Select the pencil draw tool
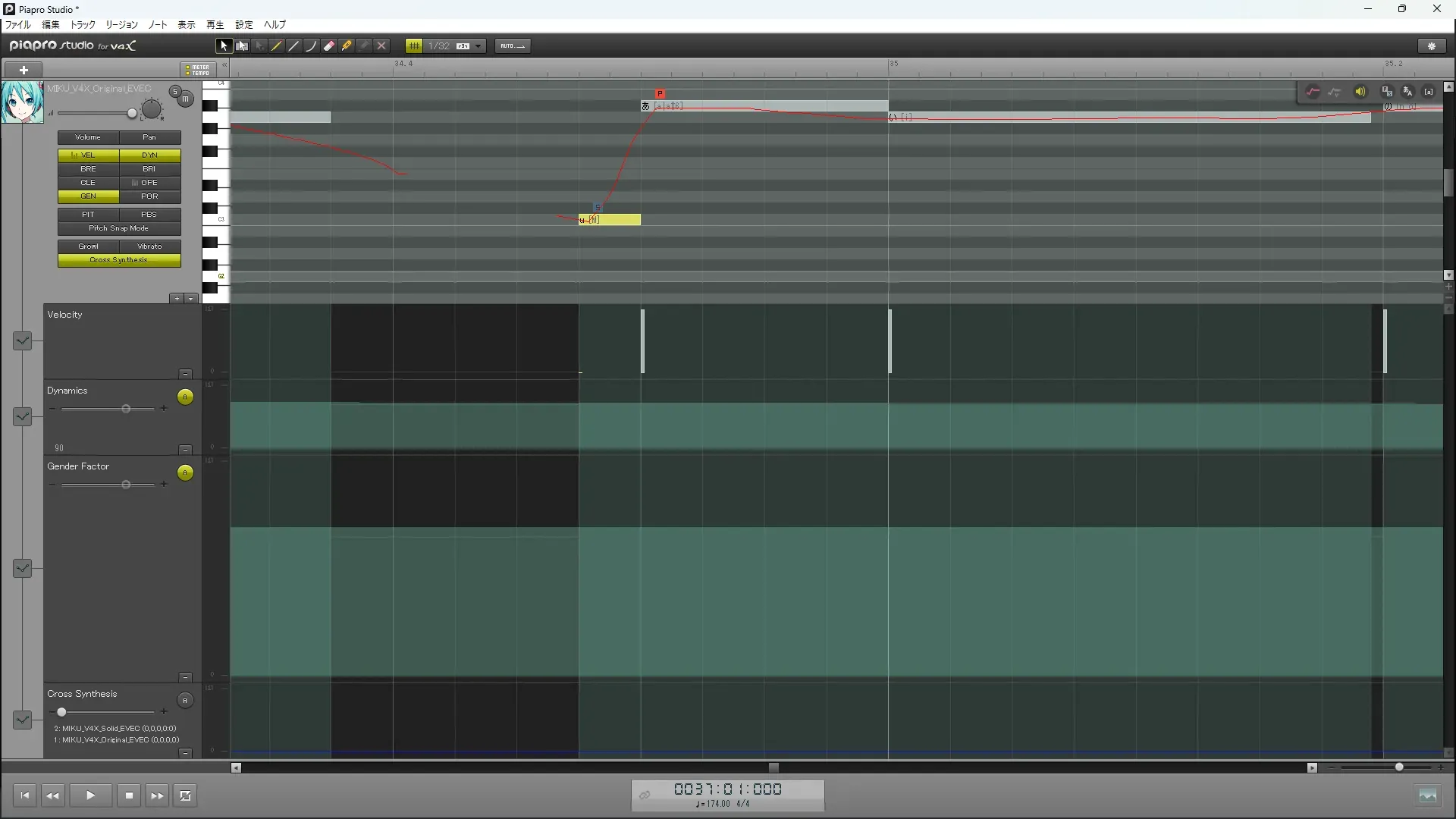Screen dimensions: 1456x819 click(x=277, y=46)
